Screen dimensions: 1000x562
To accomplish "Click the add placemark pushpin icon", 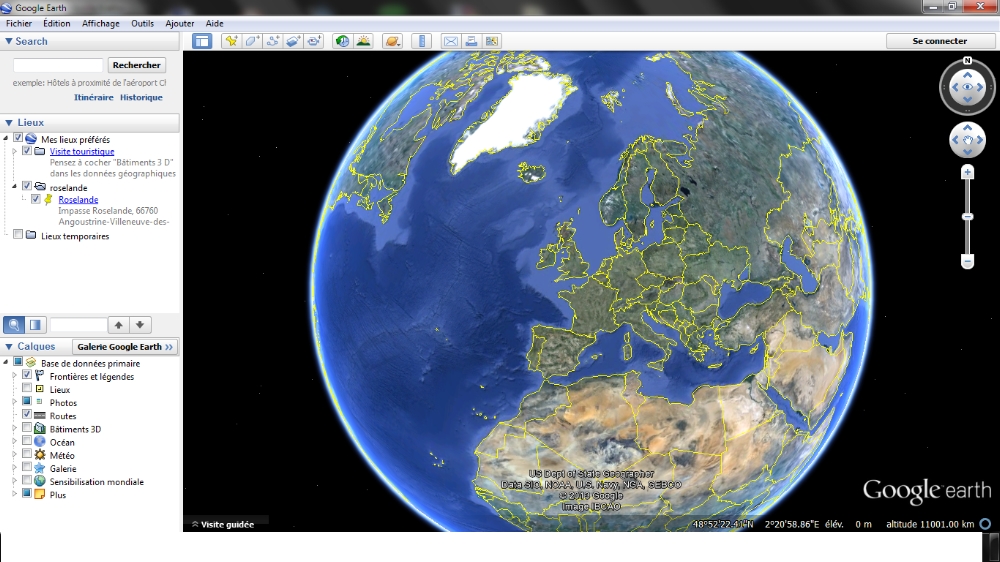I will click(231, 41).
